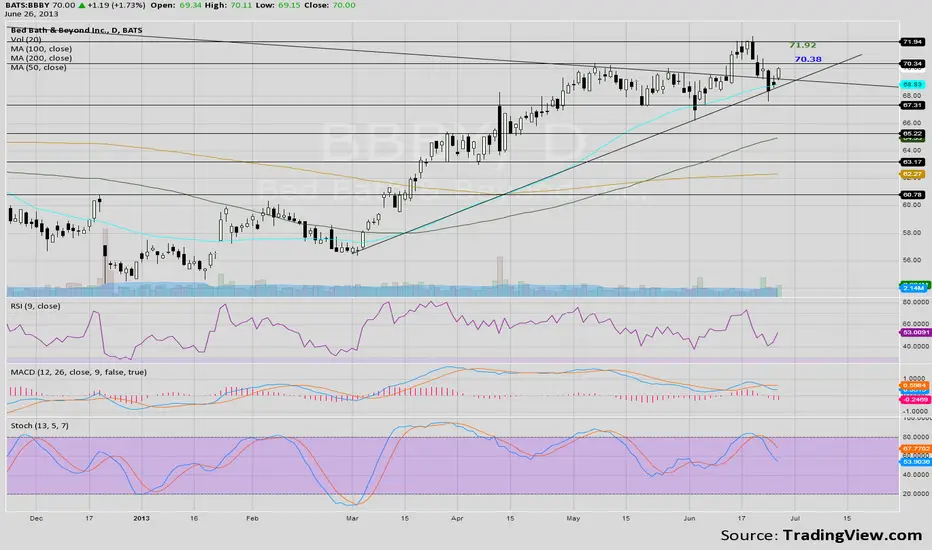Click the 68.00 price axis tick
932x550 pixels.
tap(912, 95)
